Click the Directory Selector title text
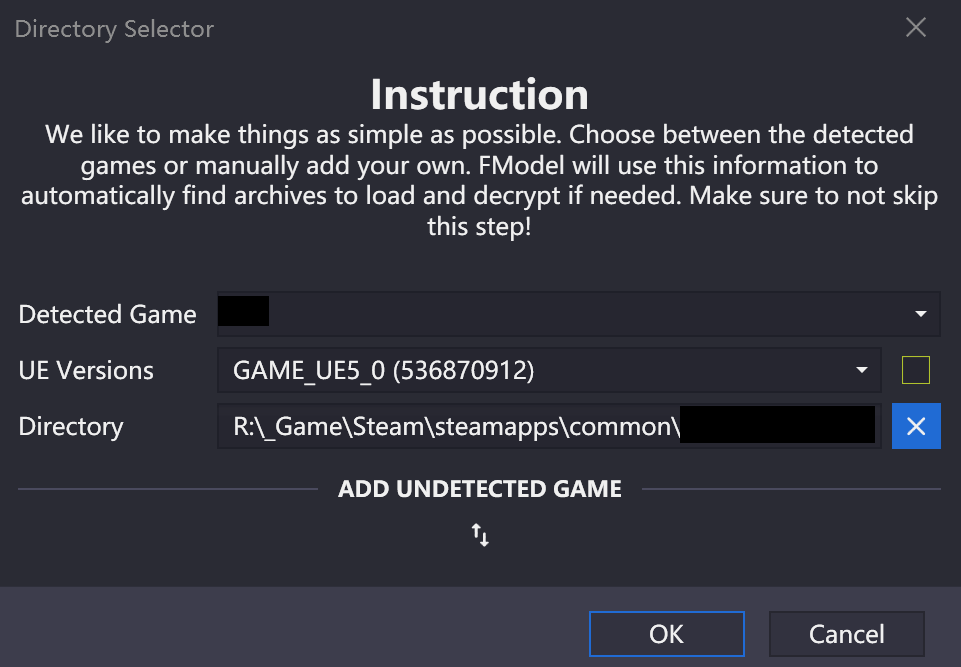This screenshot has height=667, width=961. (114, 28)
